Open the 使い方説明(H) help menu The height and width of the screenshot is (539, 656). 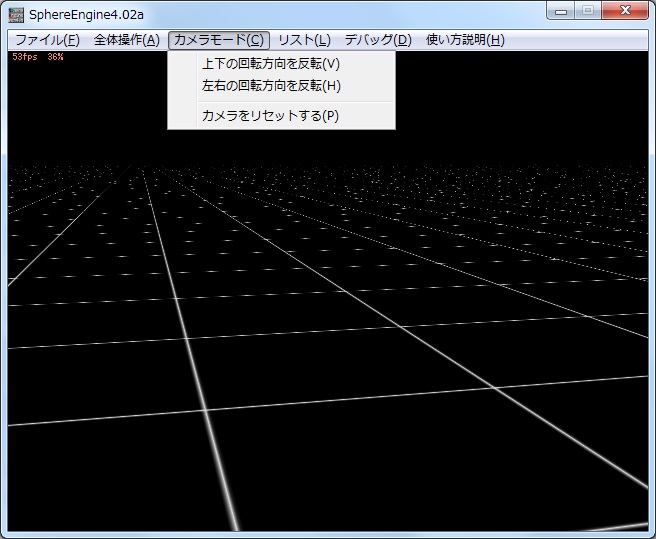tap(465, 40)
